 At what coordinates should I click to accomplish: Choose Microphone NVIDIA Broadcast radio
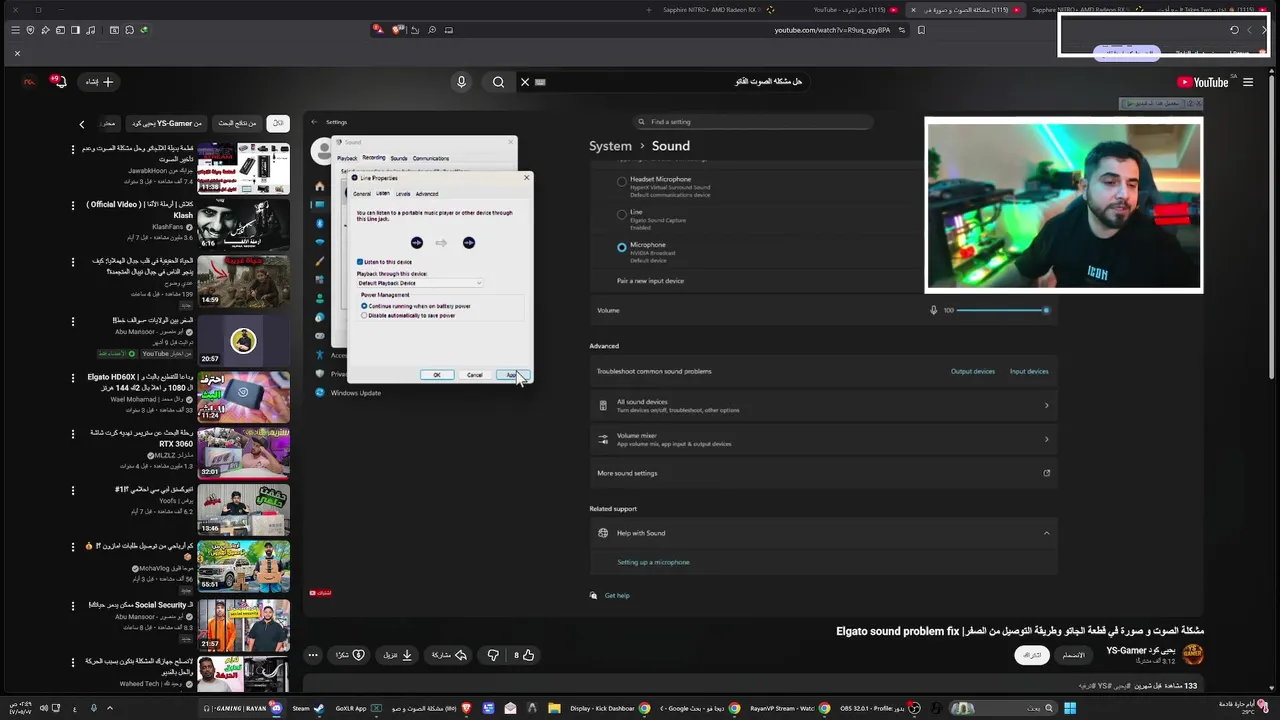coord(622,247)
